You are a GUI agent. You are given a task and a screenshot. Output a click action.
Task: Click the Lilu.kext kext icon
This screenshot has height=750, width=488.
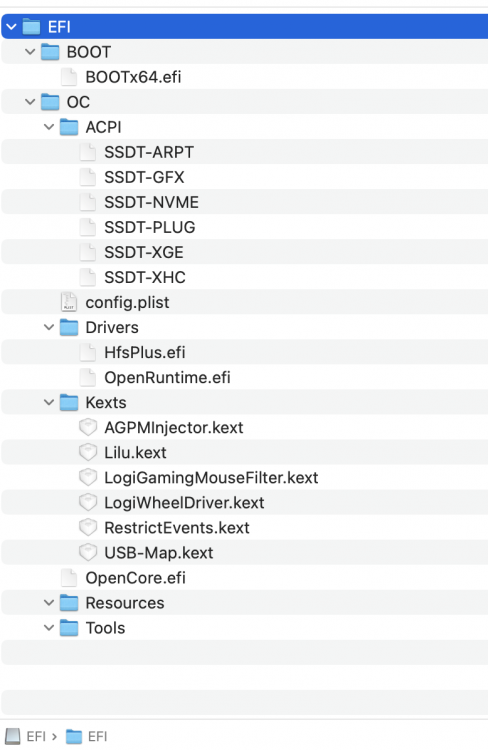click(x=88, y=452)
